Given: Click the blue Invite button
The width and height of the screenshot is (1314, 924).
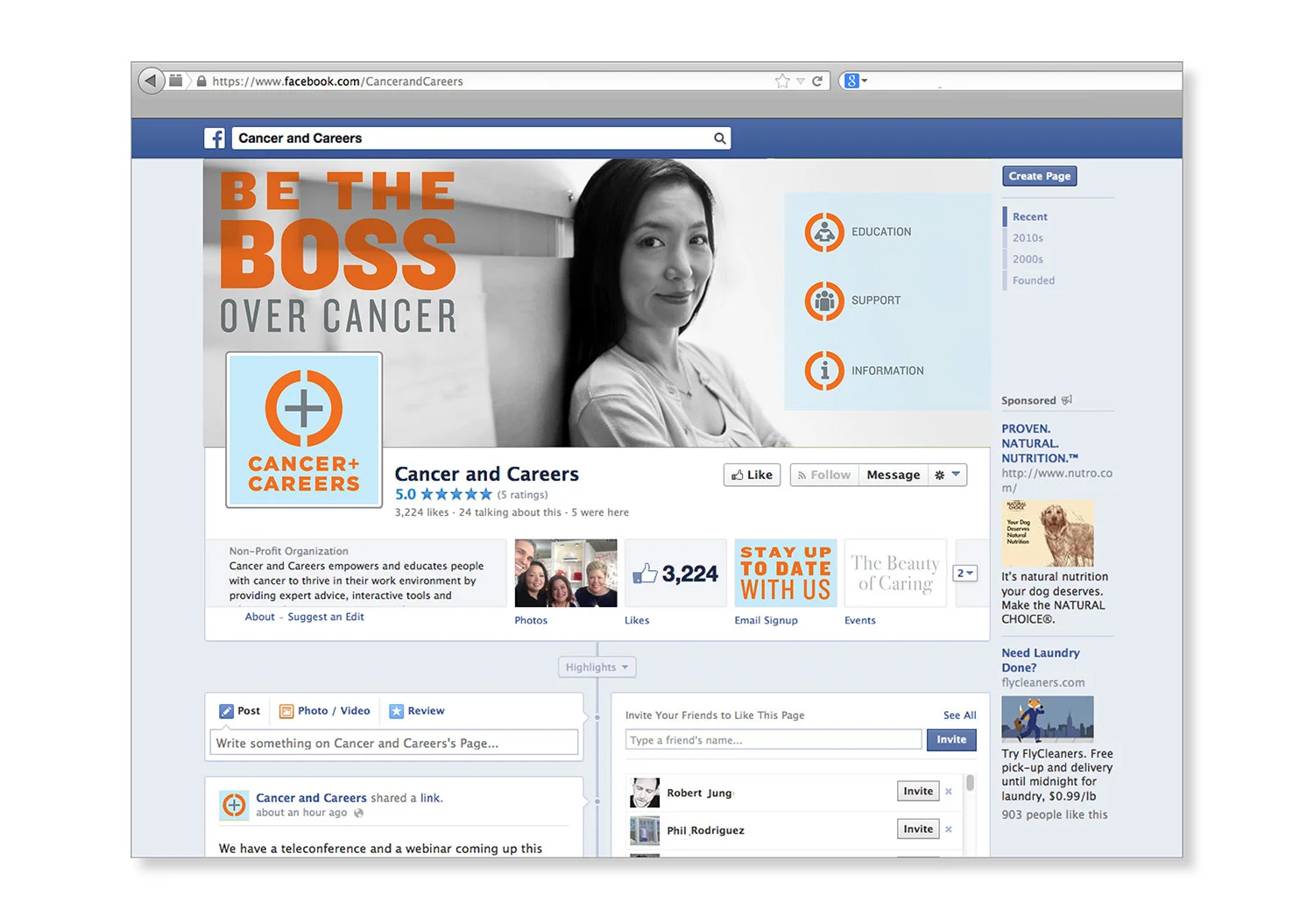Looking at the screenshot, I should tap(951, 740).
